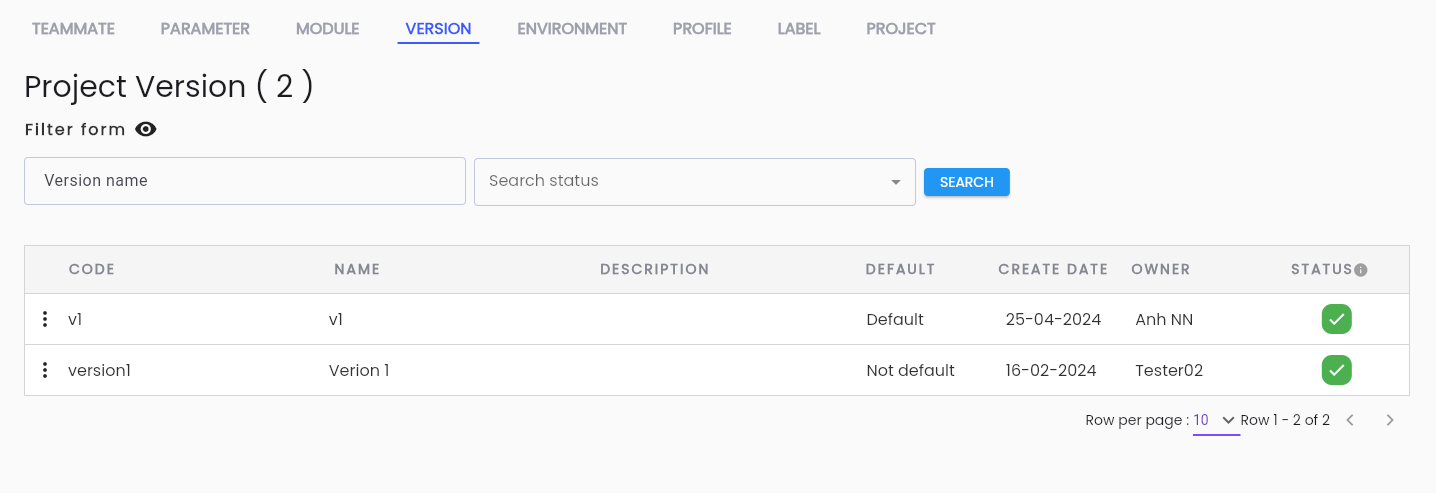
Task: Open the Module tab
Action: 327,29
